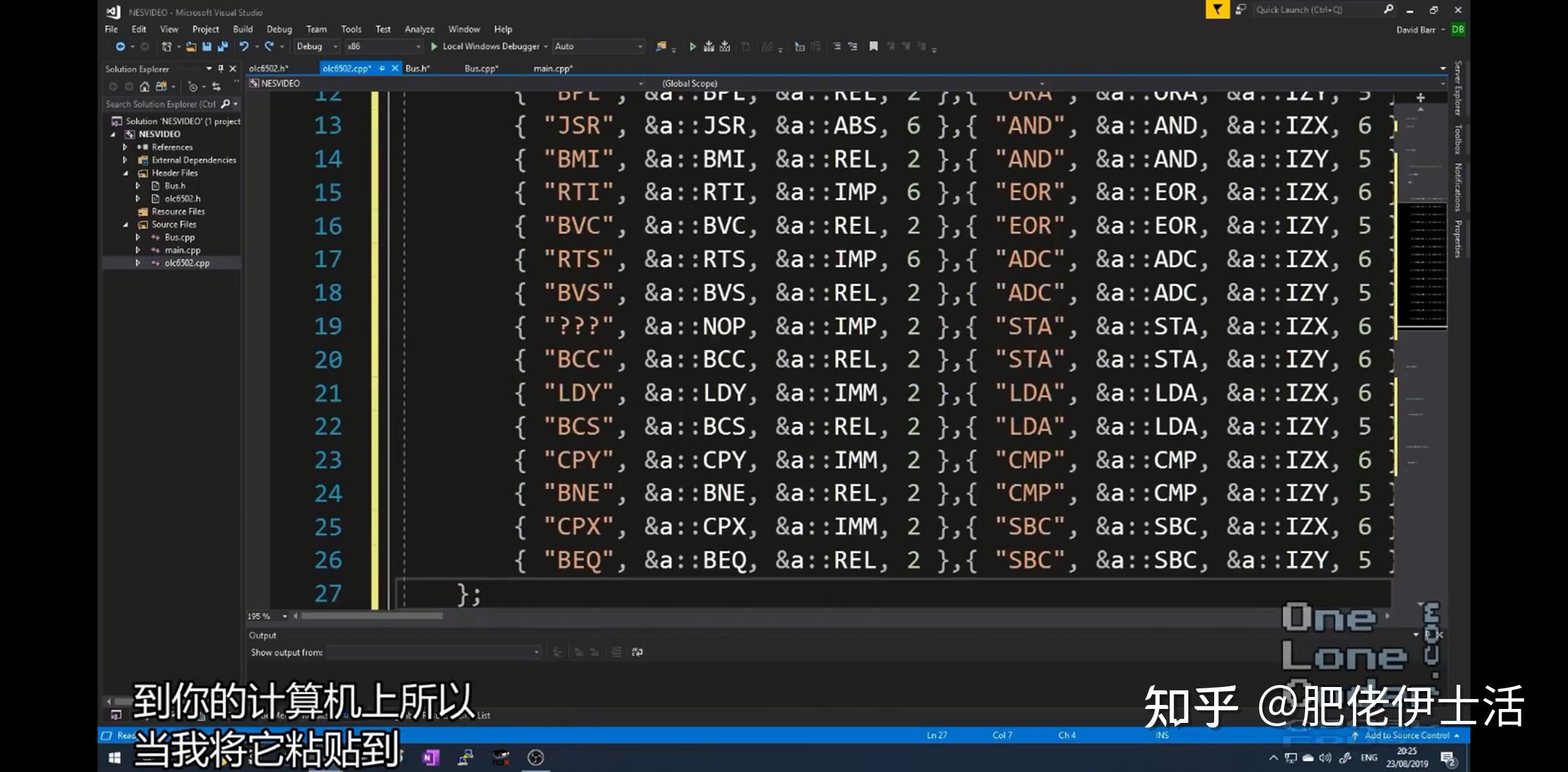
Task: Click the editor horizontal scrollbar thumb
Action: tap(372, 616)
